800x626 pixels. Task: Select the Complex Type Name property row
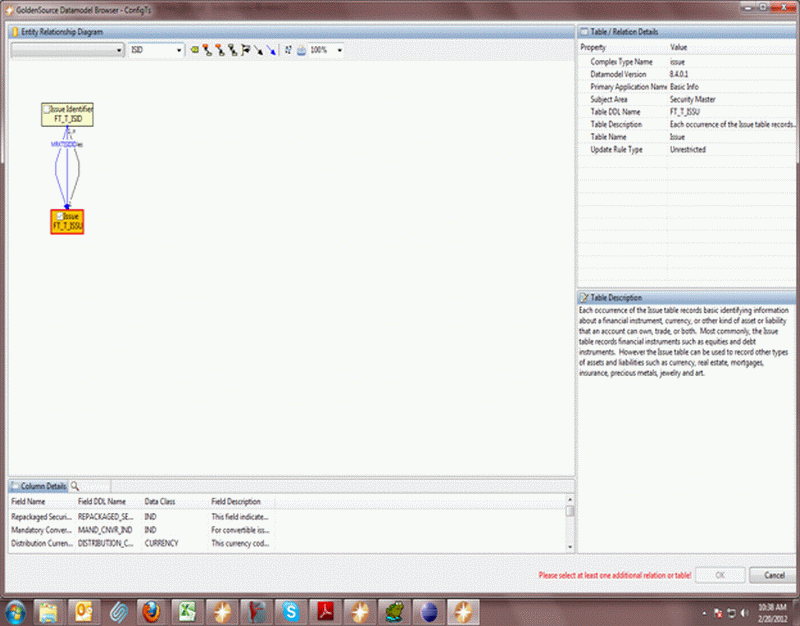[687, 62]
